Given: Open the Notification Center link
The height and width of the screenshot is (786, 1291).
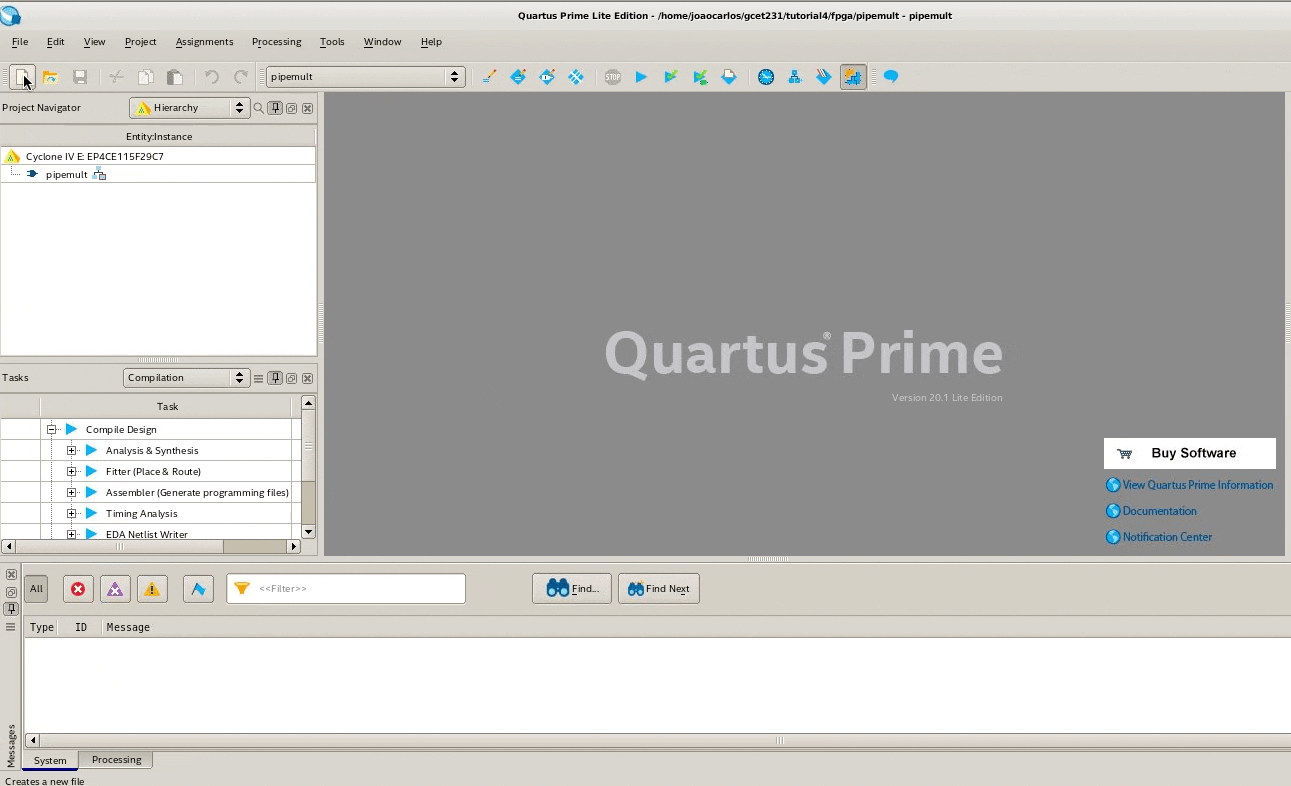Looking at the screenshot, I should coord(1159,537).
